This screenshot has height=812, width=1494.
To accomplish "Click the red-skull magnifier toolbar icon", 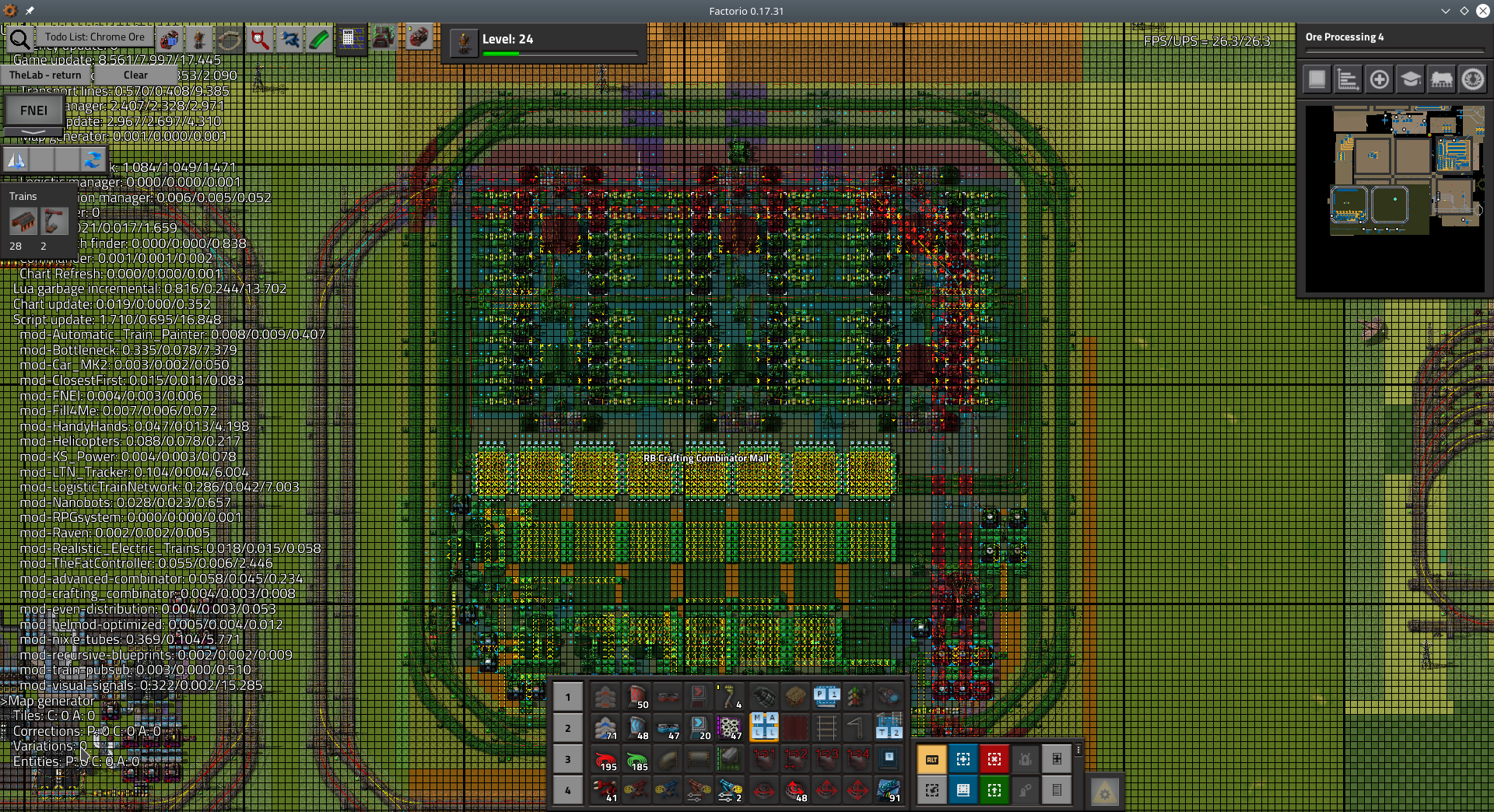I will pos(260,39).
